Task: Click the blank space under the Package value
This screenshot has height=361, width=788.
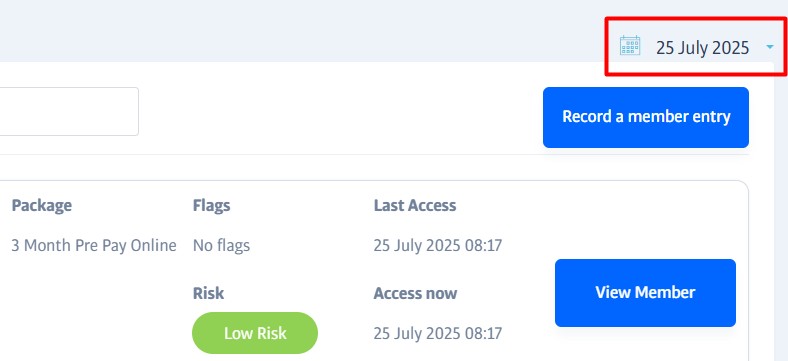Action: pos(94,302)
